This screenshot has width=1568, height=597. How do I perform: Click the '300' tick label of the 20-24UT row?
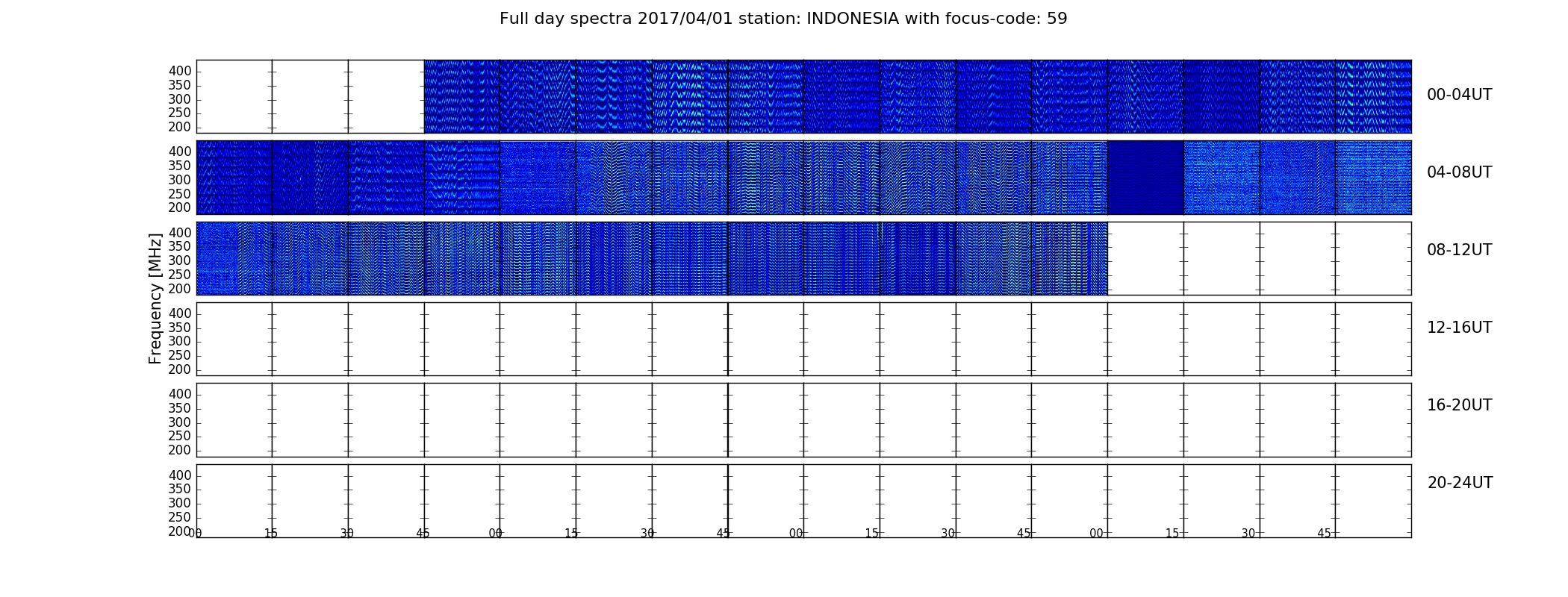click(x=180, y=504)
